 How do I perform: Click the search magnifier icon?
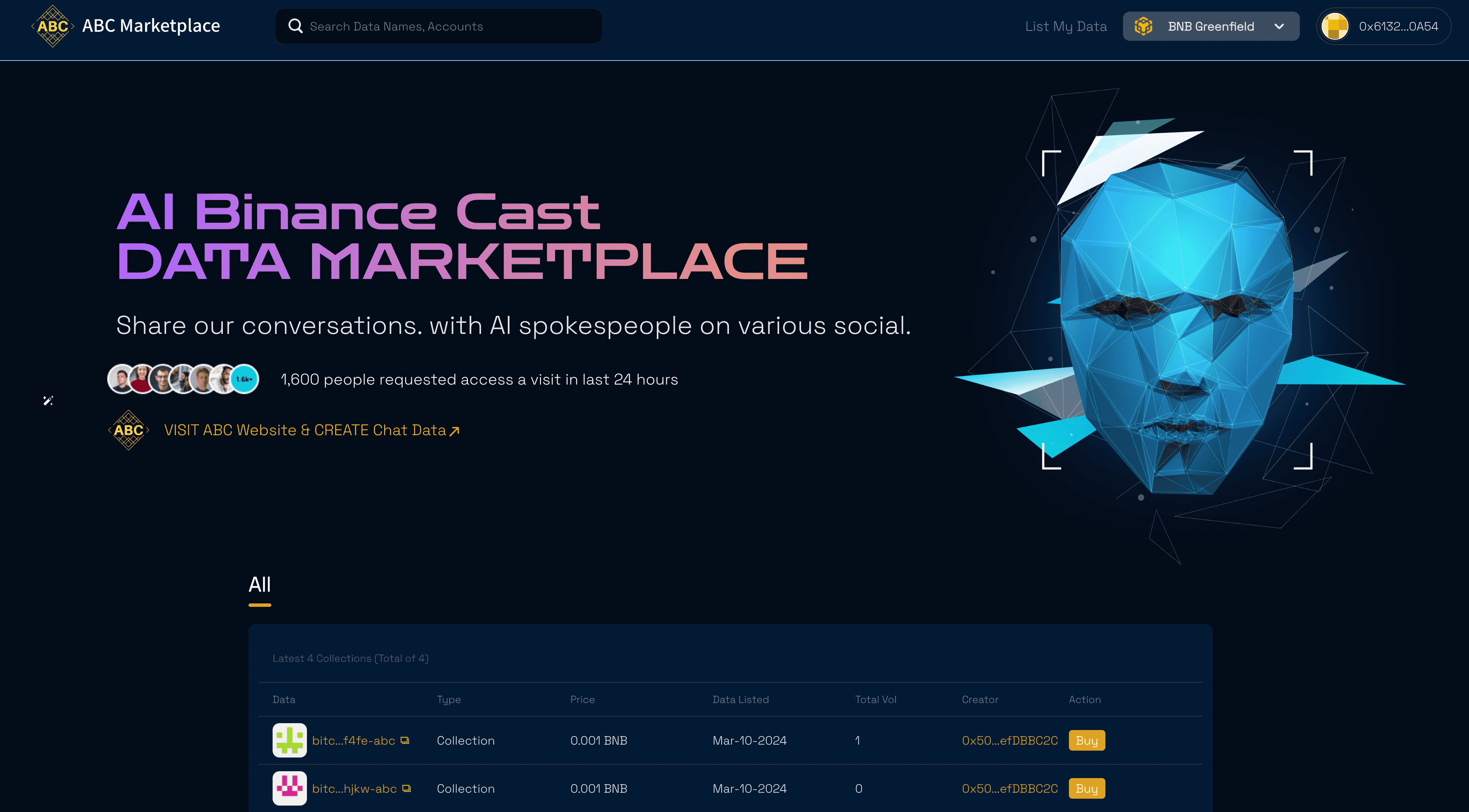coord(295,26)
